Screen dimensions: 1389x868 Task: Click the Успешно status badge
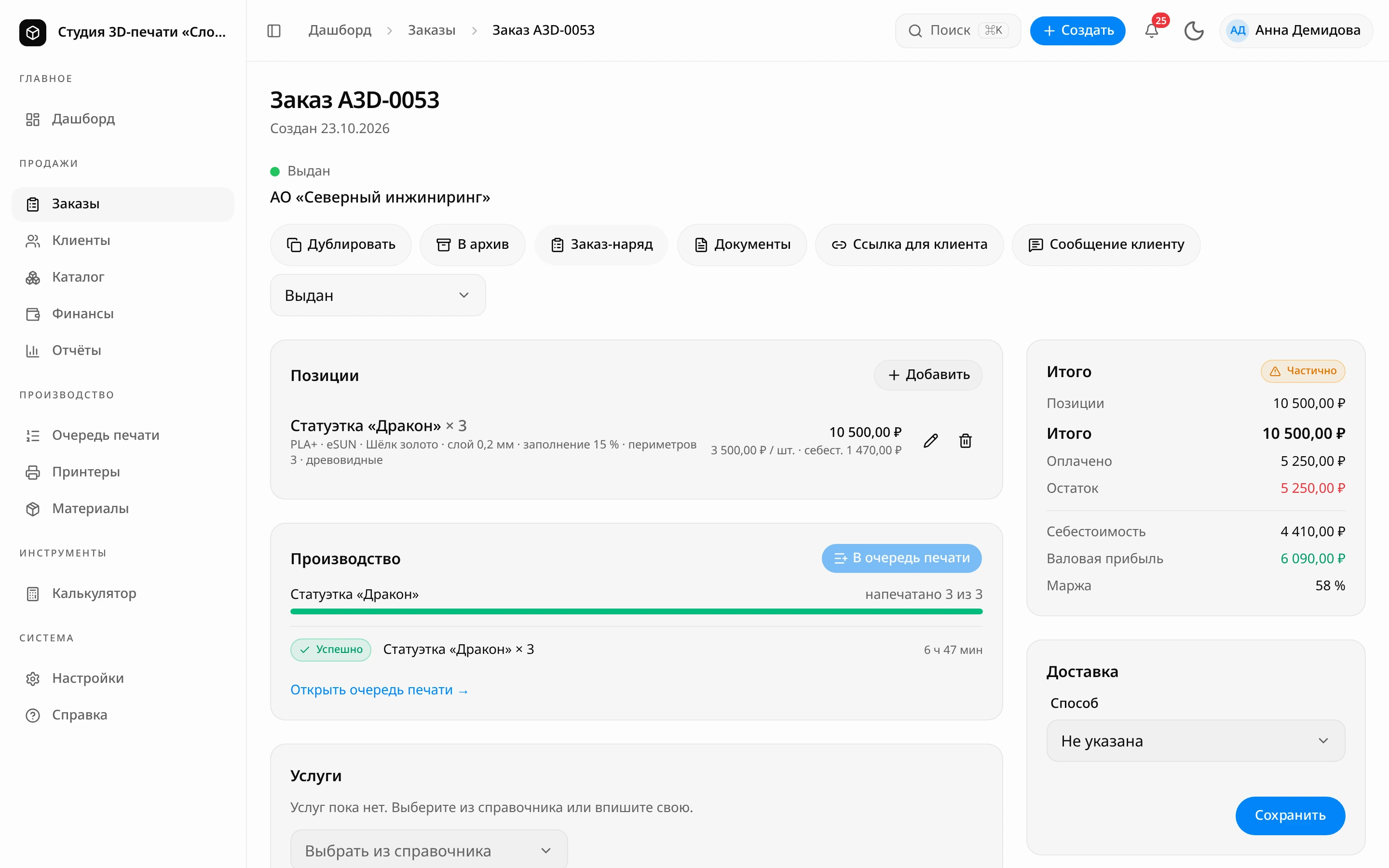[330, 650]
